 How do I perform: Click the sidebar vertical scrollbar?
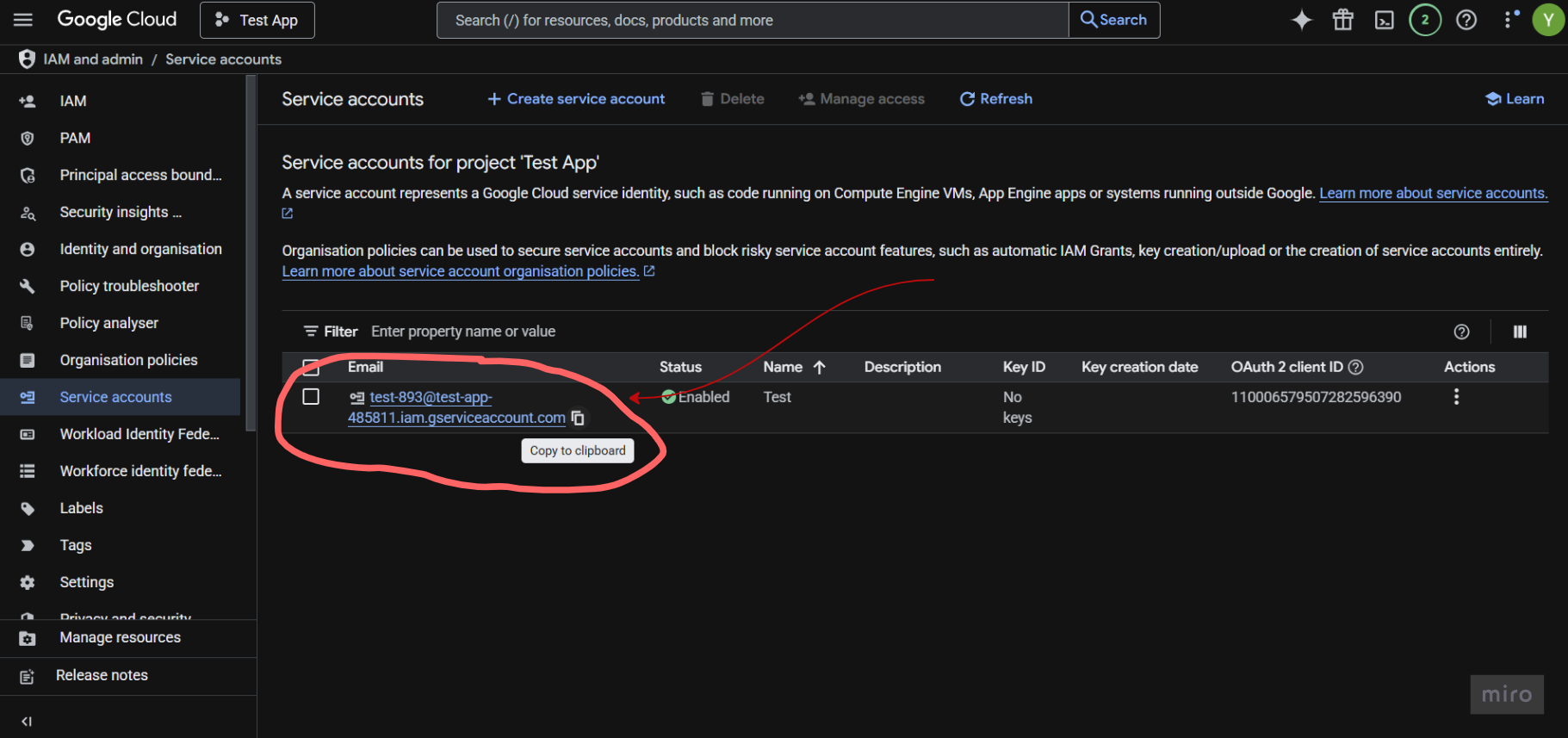pos(251,253)
